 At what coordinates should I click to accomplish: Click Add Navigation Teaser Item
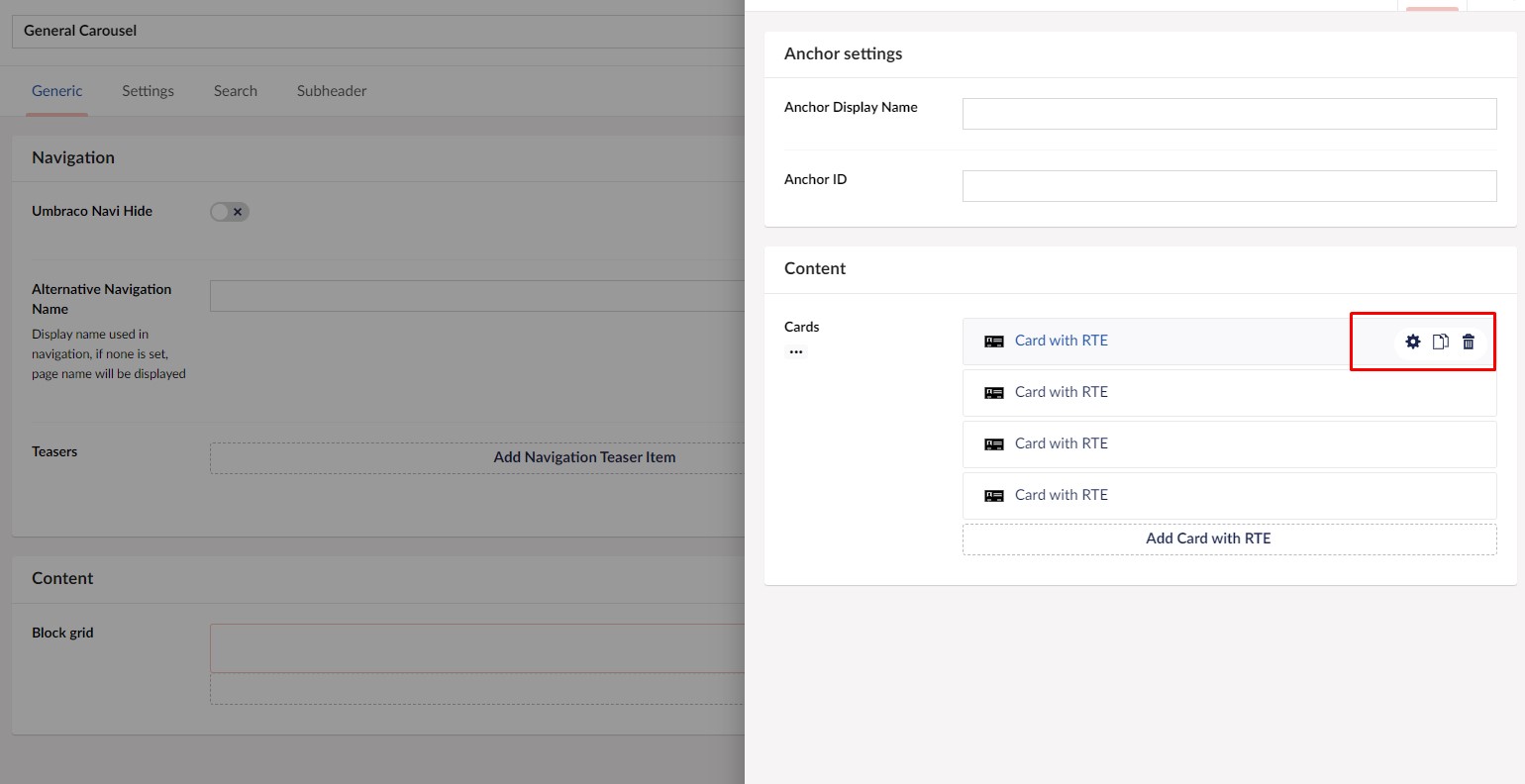click(584, 457)
